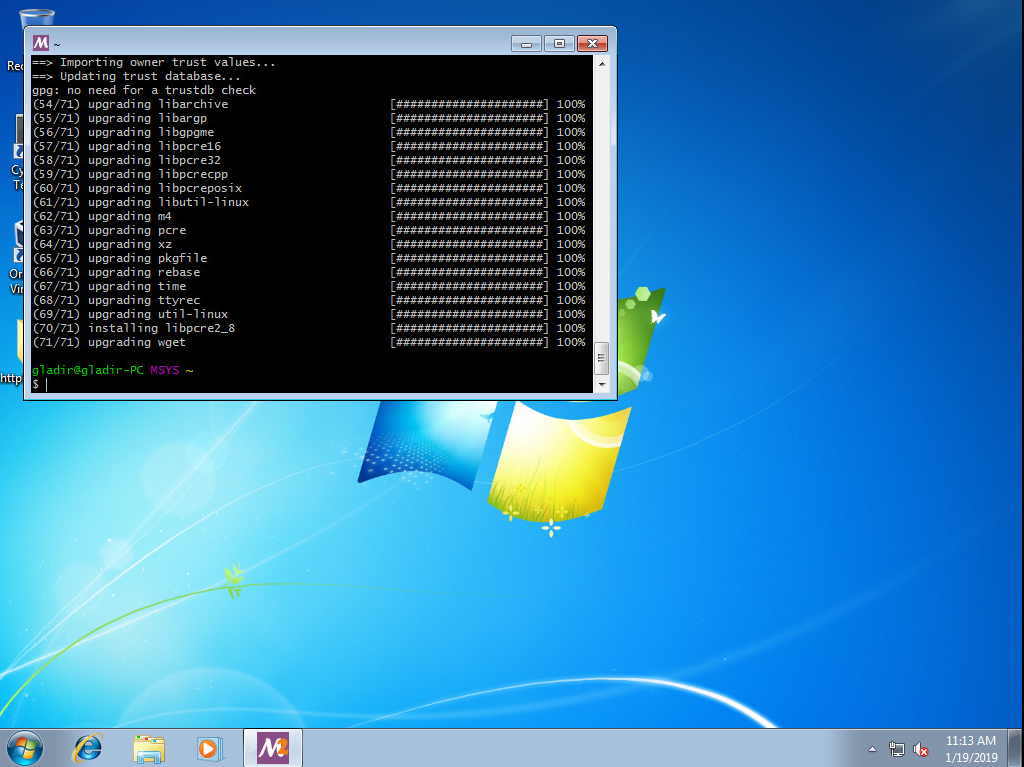This screenshot has height=767, width=1024.
Task: Click the terminal scrollbar down arrow
Action: [601, 384]
